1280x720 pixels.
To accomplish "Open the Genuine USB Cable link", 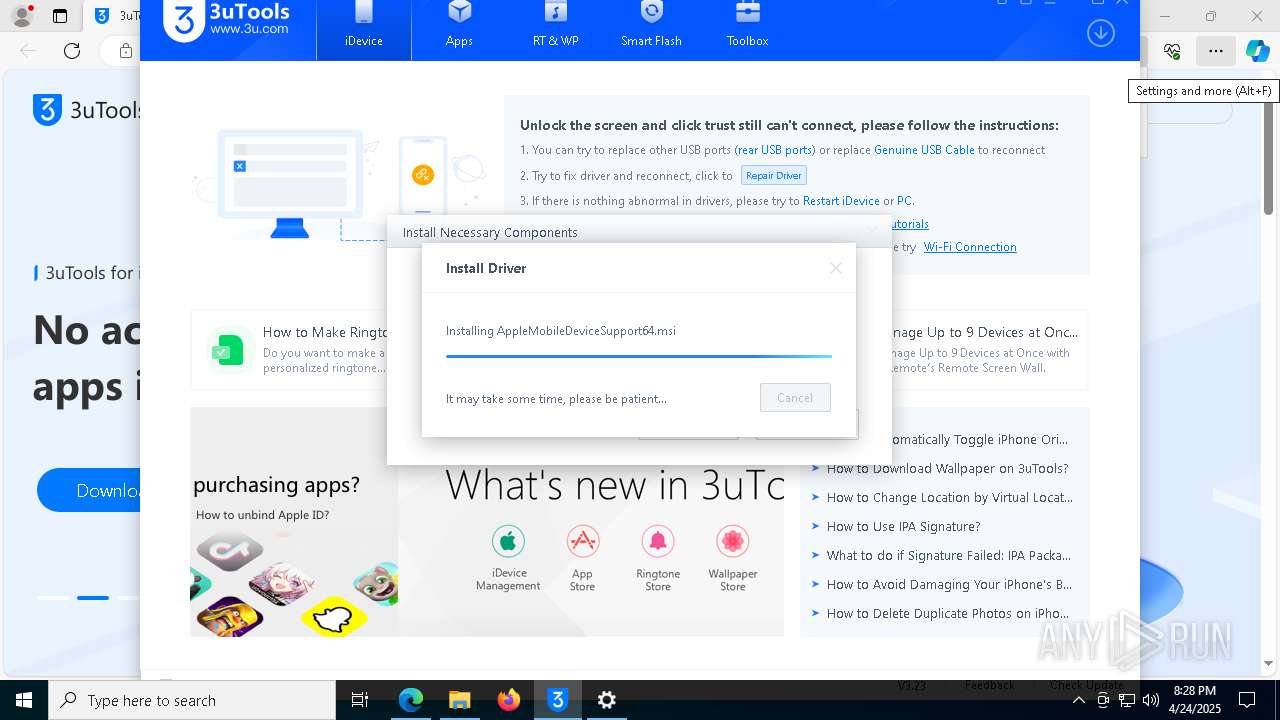I will point(924,150).
